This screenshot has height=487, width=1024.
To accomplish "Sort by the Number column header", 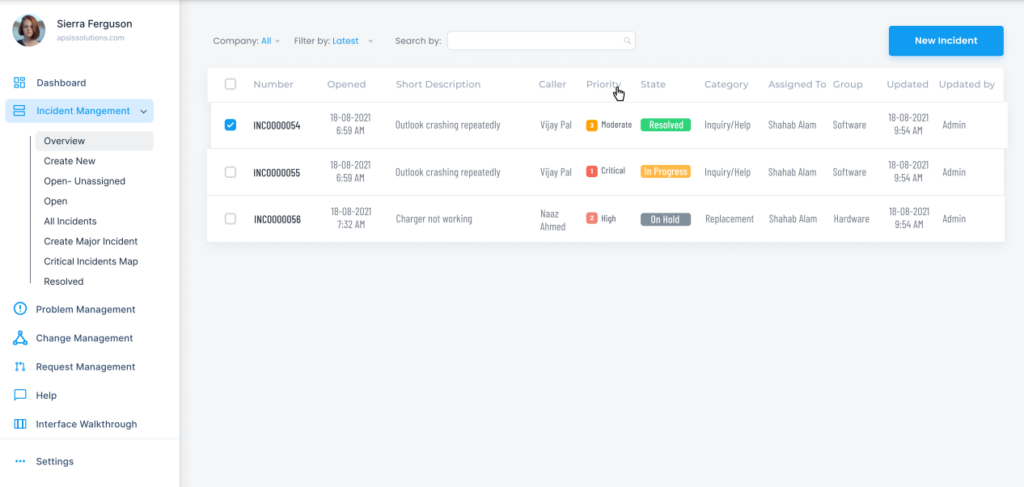I will pyautogui.click(x=273, y=84).
